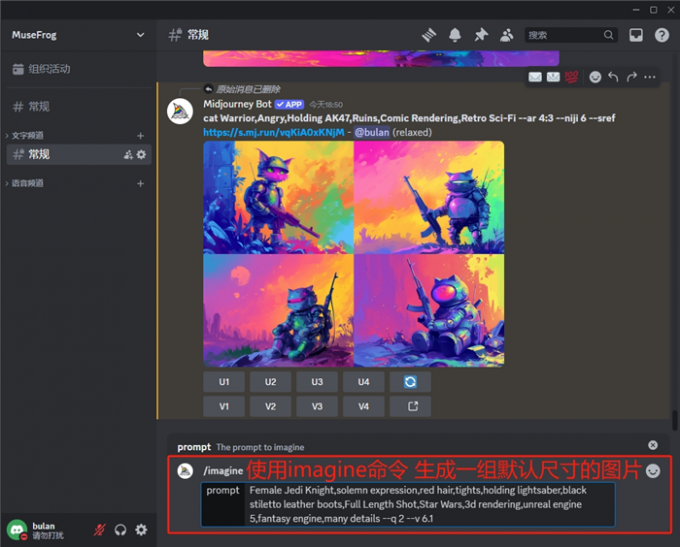Click the 常规 channel title in header

pos(198,35)
